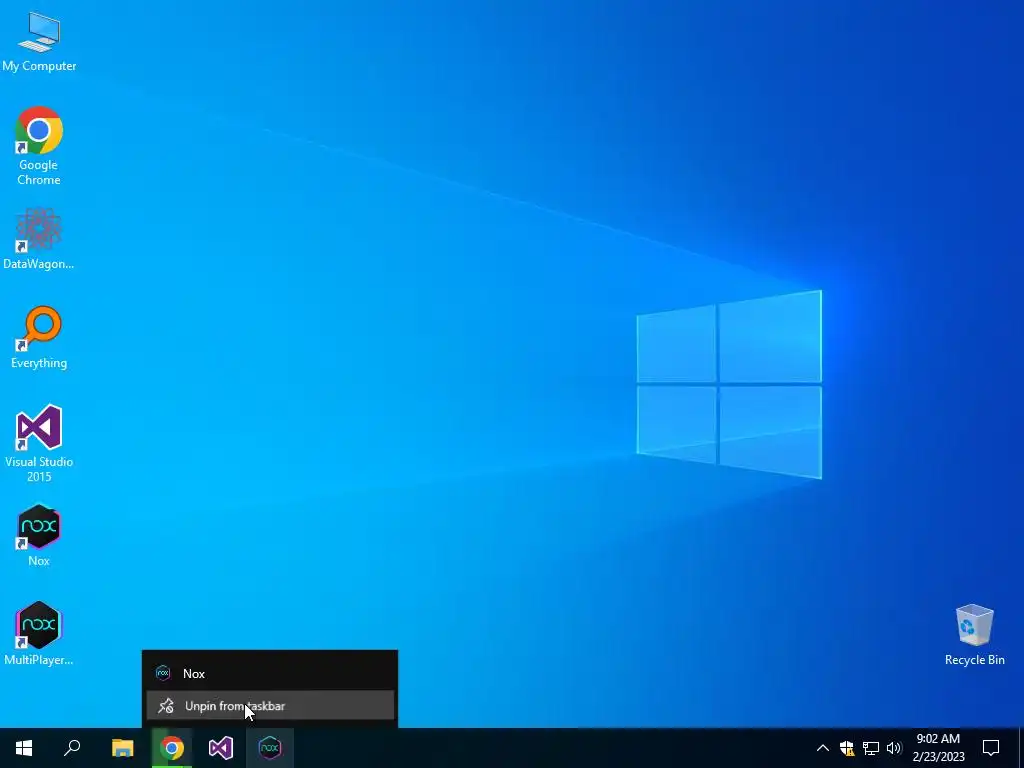
Task: Open network status tray icon
Action: click(871, 748)
